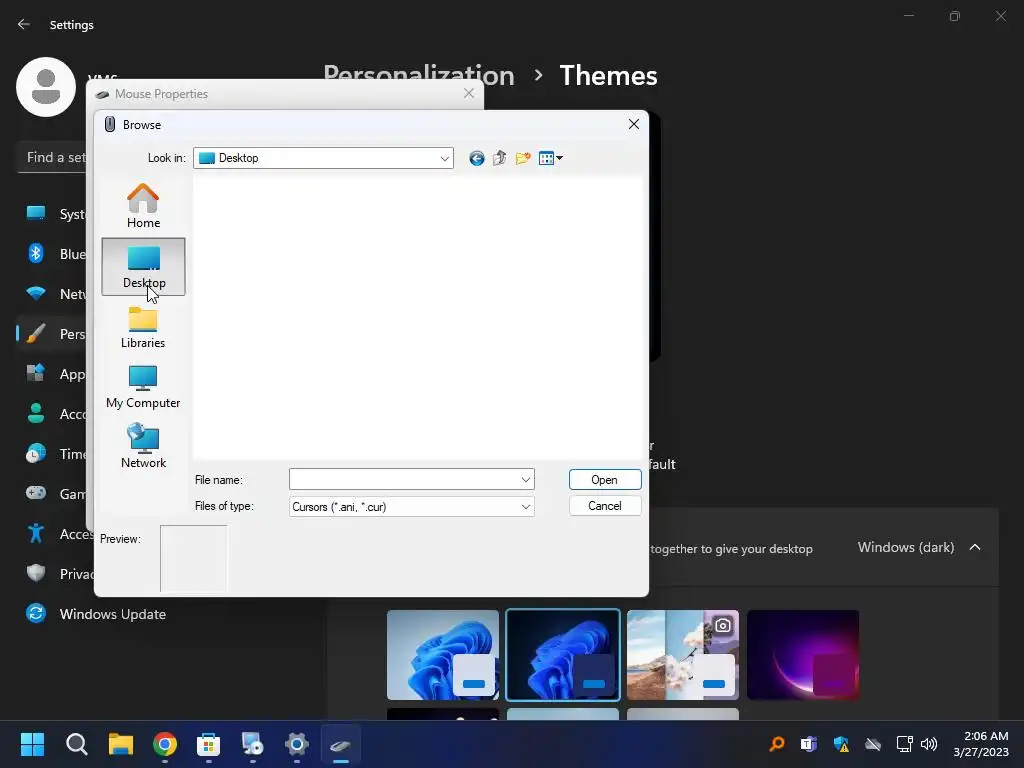Screen dimensions: 1024x768
Task: Open the View menu icon in Browse toolbar
Action: point(551,158)
